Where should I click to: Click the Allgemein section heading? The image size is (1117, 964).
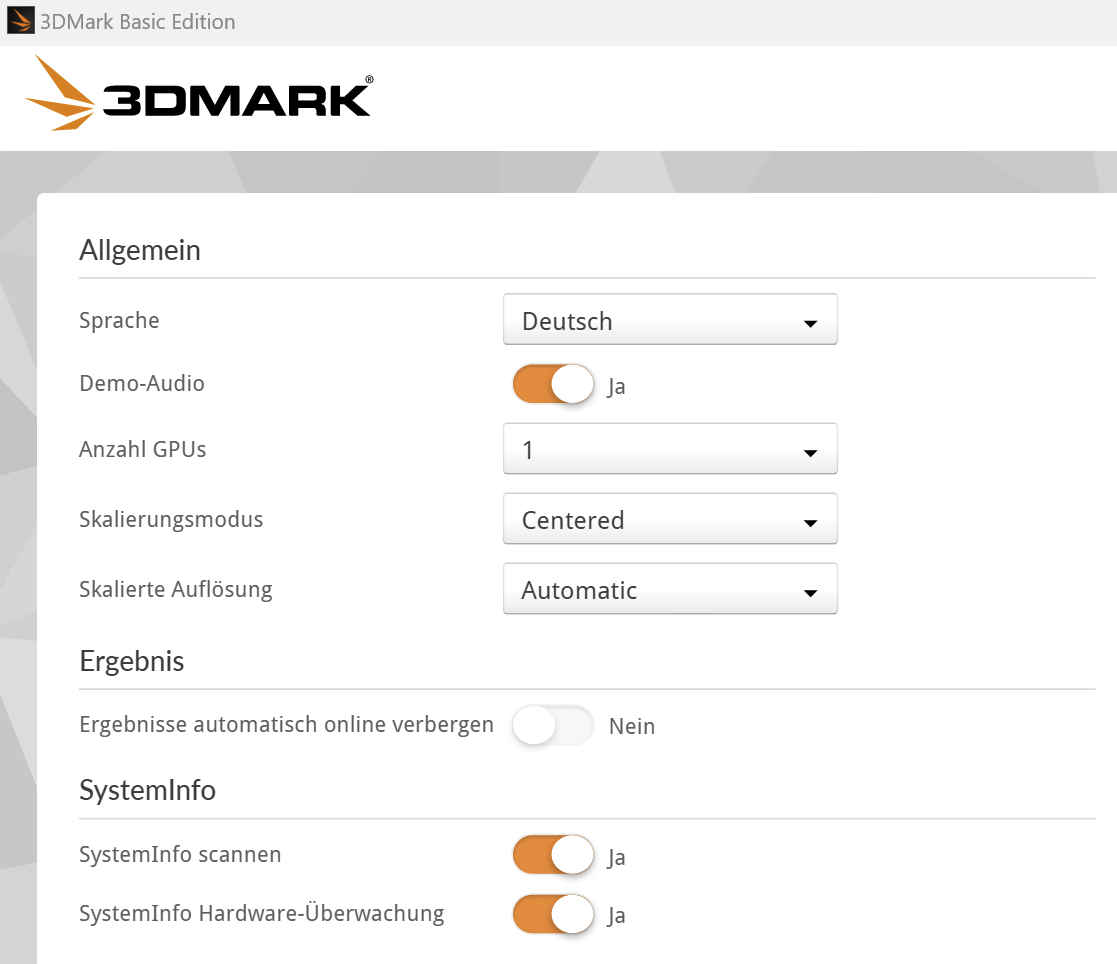click(x=140, y=251)
